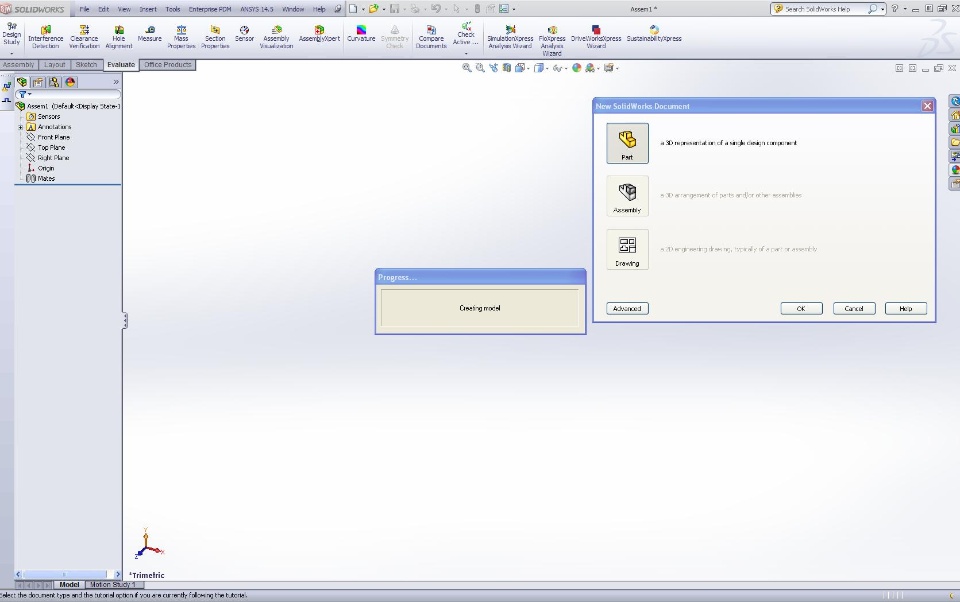Open Assembly Visualization

(x=276, y=37)
